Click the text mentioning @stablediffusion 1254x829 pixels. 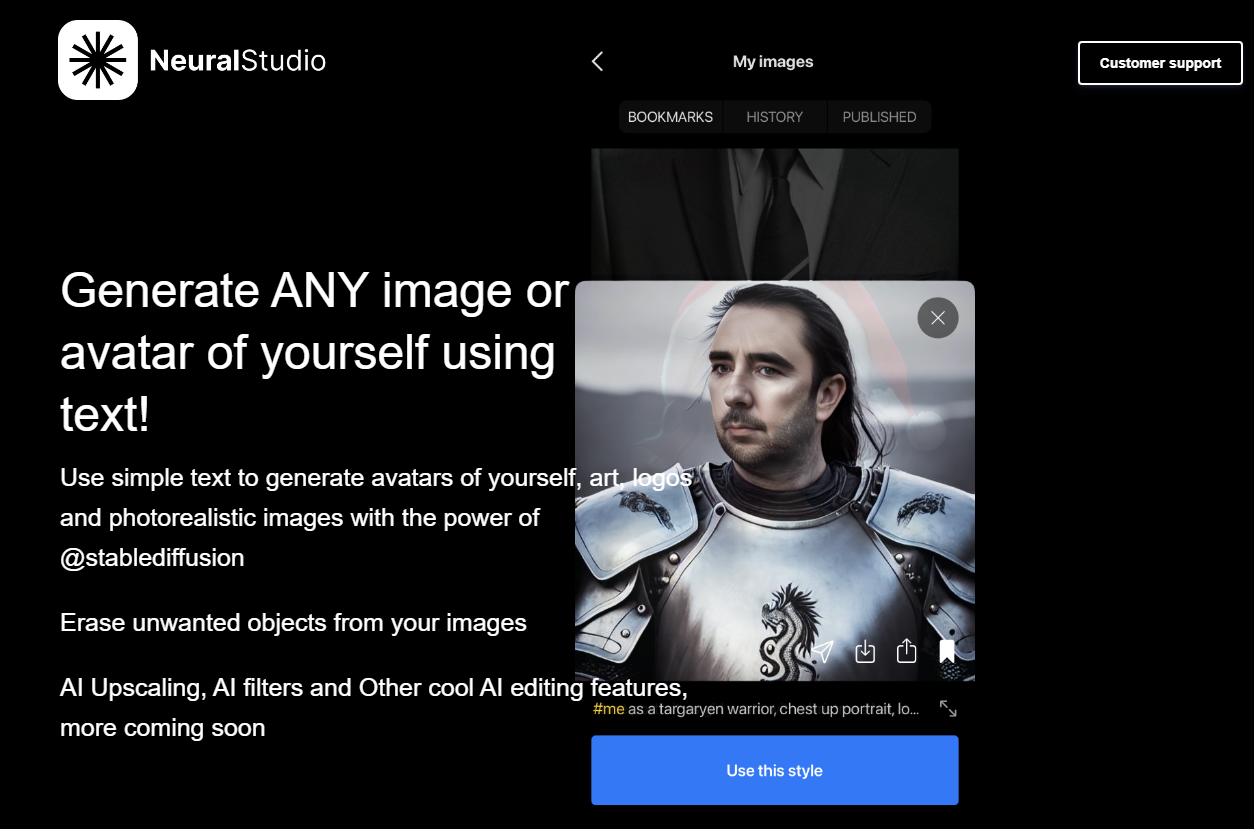click(376, 518)
